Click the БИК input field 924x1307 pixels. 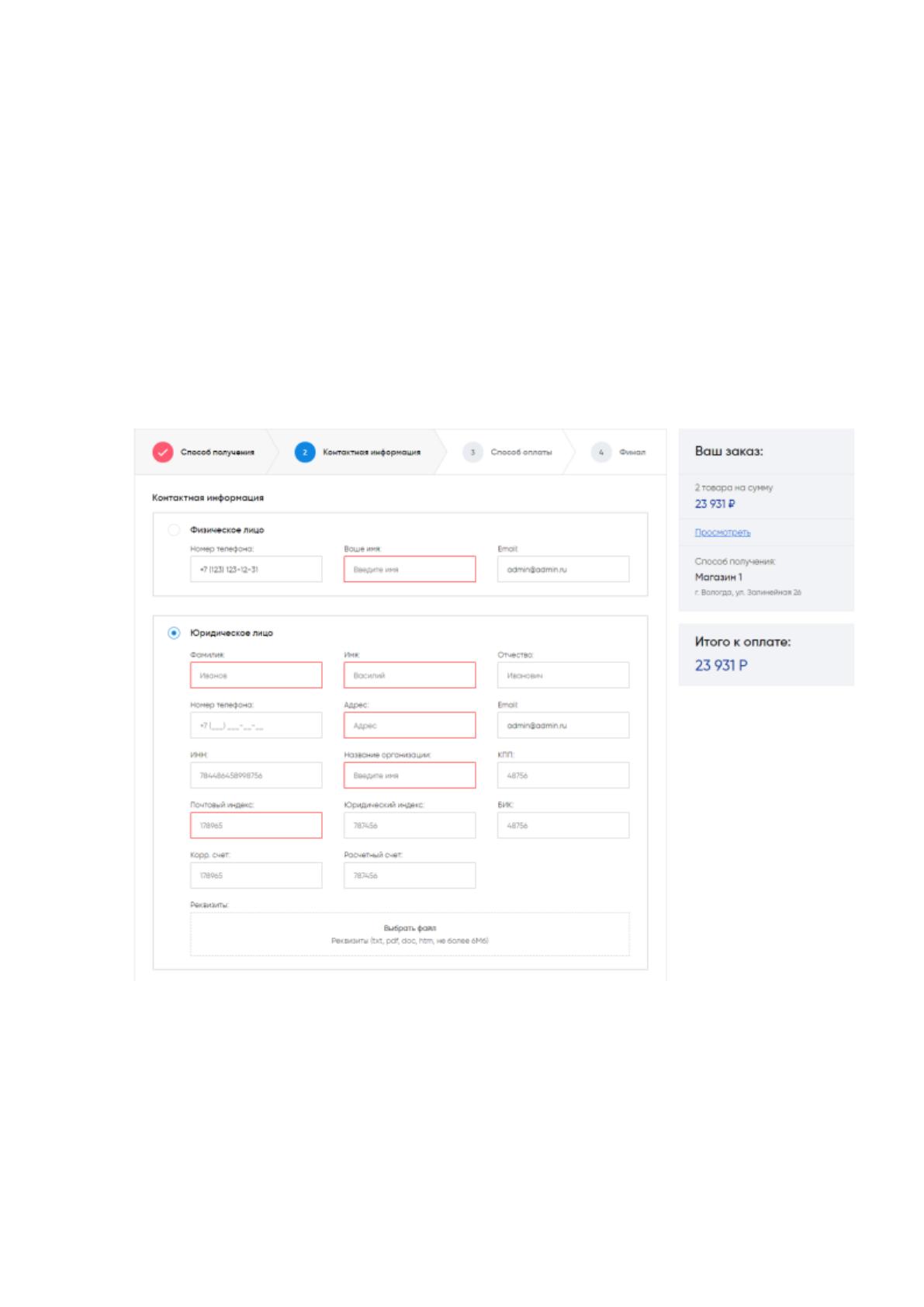pyautogui.click(x=563, y=826)
